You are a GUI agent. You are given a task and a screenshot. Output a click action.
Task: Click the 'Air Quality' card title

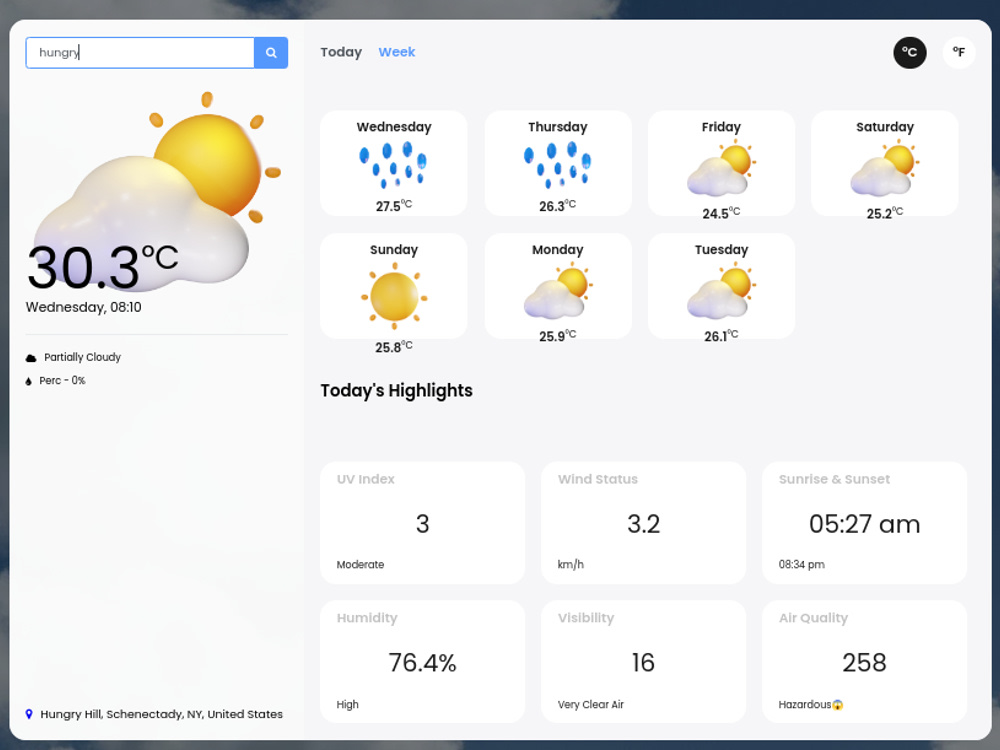coord(813,618)
